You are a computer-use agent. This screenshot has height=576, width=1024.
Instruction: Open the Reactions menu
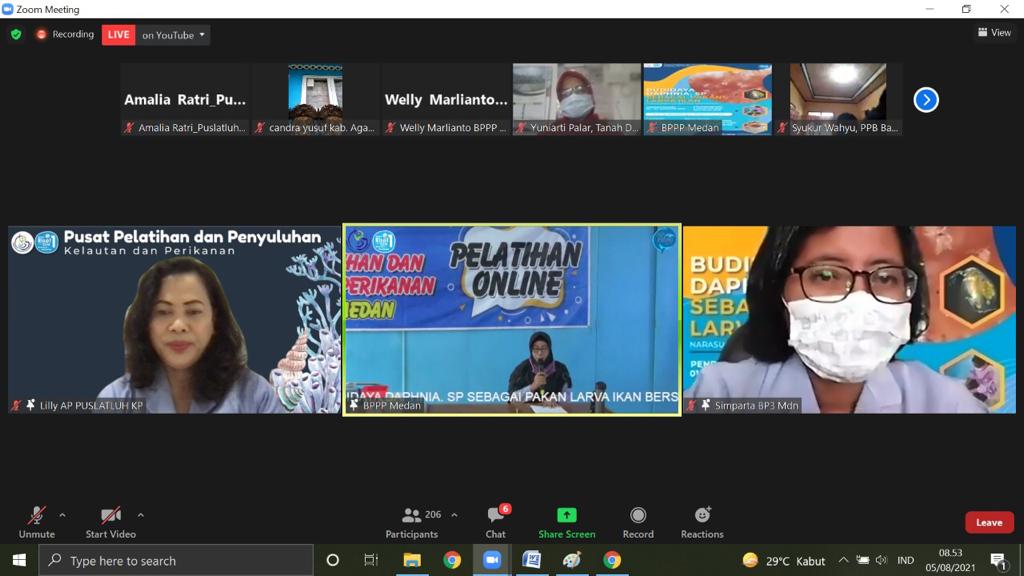point(702,522)
